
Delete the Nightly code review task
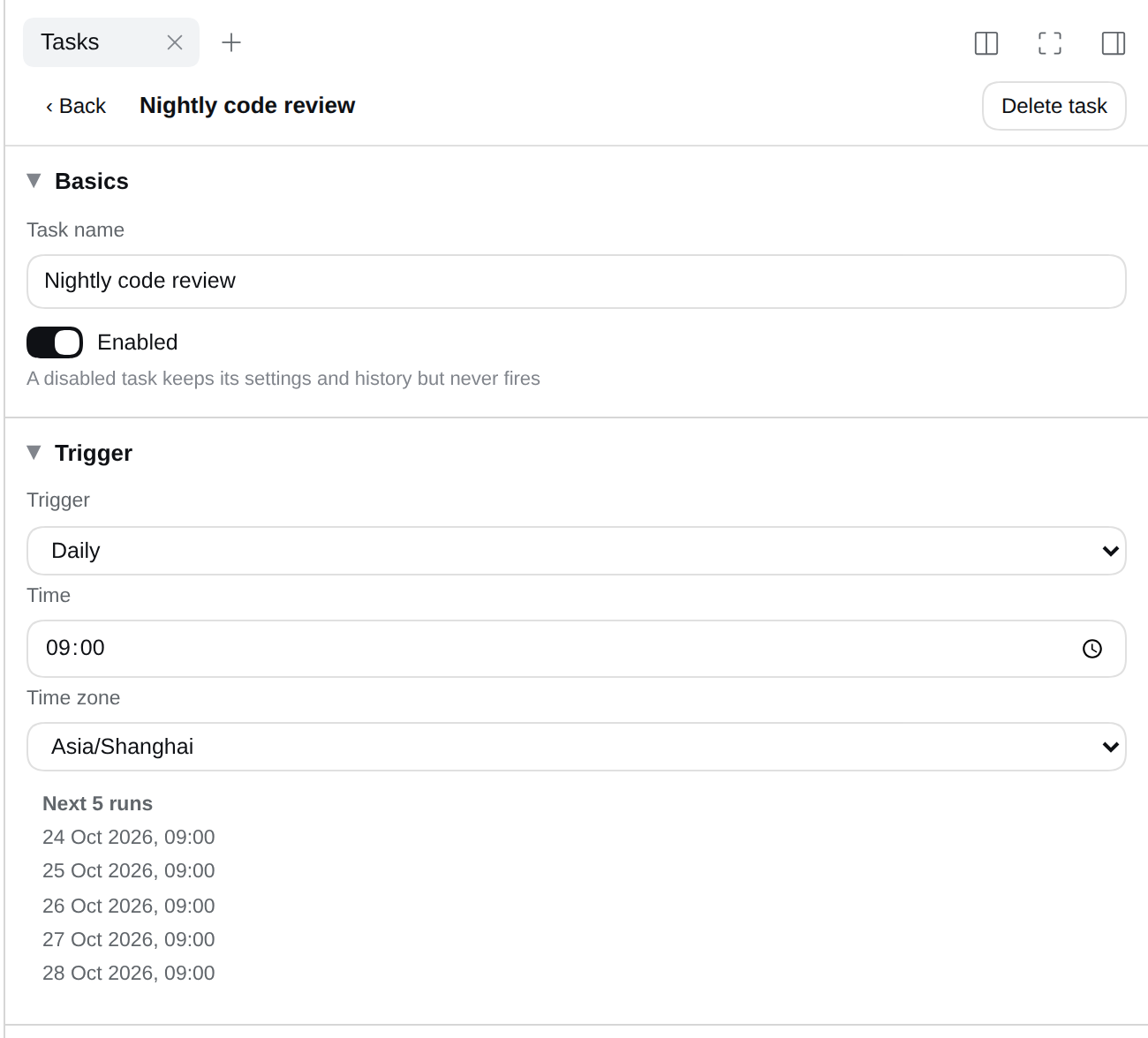[1054, 106]
